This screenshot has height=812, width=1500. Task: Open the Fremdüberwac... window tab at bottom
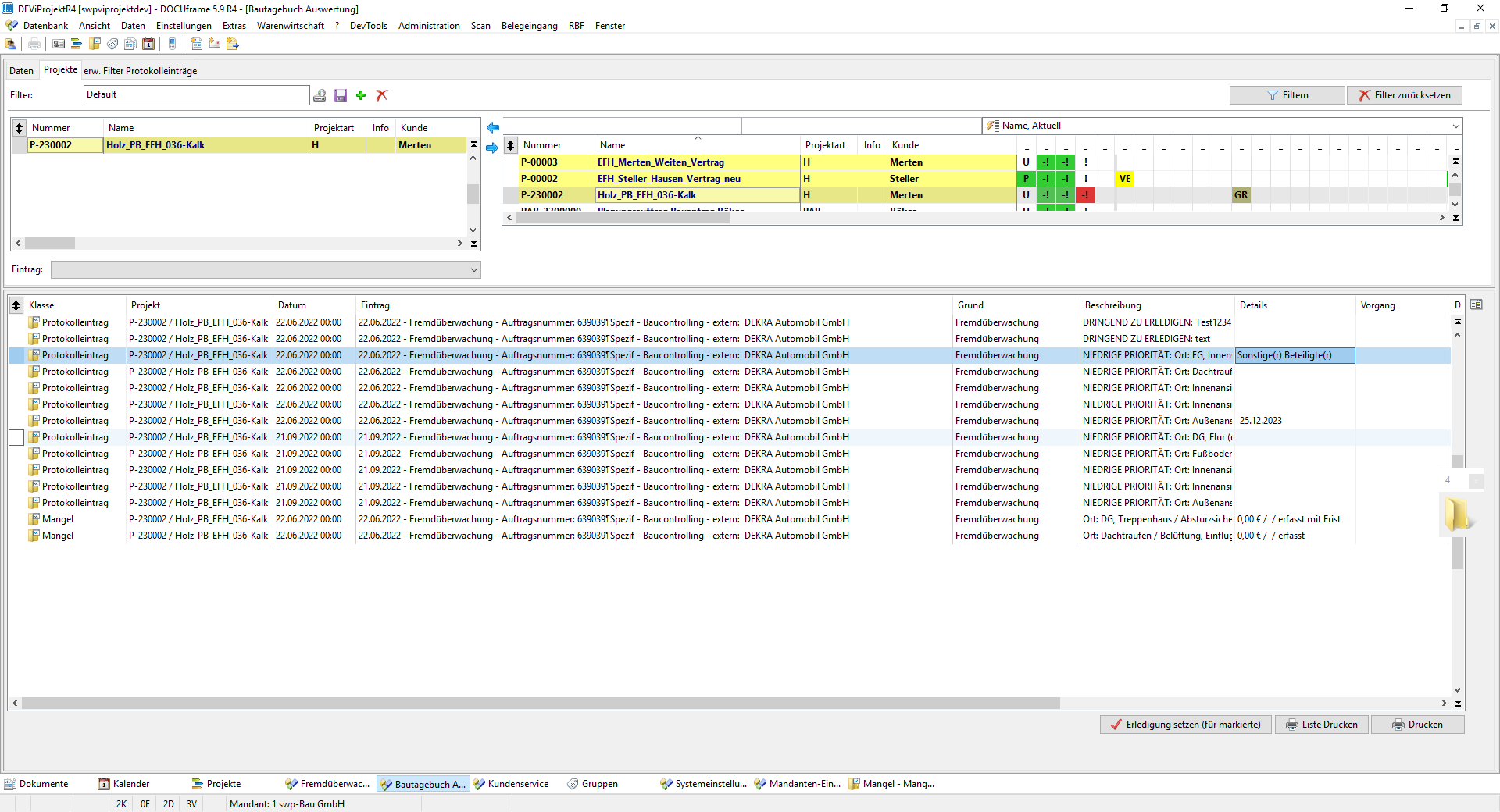(328, 784)
